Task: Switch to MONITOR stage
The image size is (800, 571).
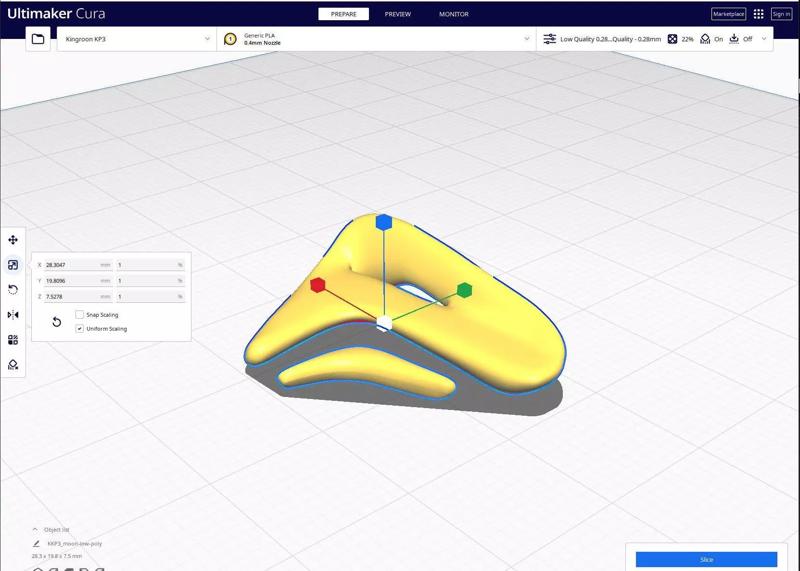Action: coord(454,14)
